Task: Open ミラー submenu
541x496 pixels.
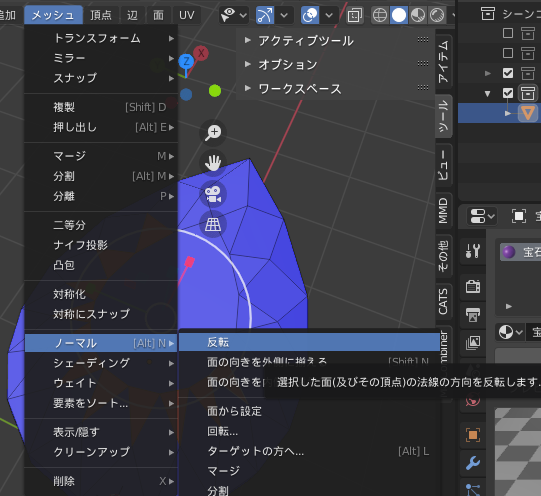Action: tap(101, 58)
